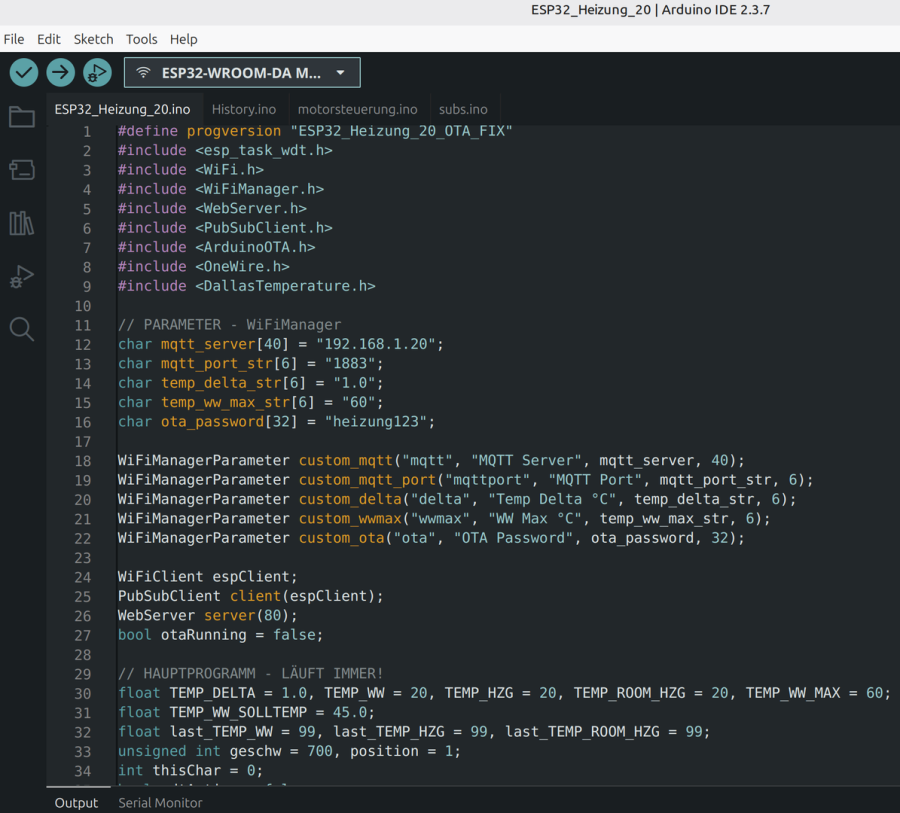Screen dimensions: 900x813
Task: Switch to the subs.ino tab
Action: tap(463, 109)
